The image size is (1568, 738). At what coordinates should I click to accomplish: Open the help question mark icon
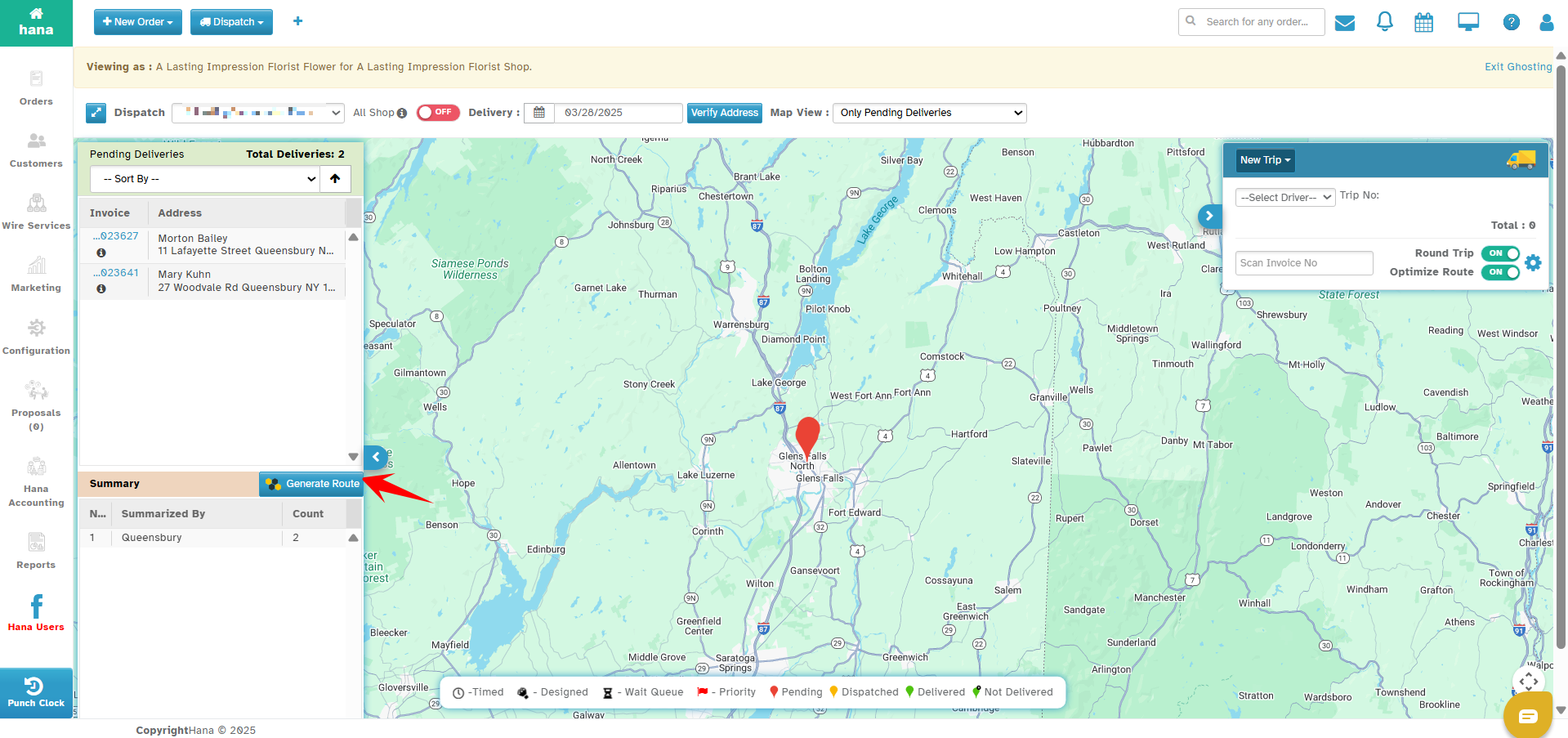[x=1512, y=22]
